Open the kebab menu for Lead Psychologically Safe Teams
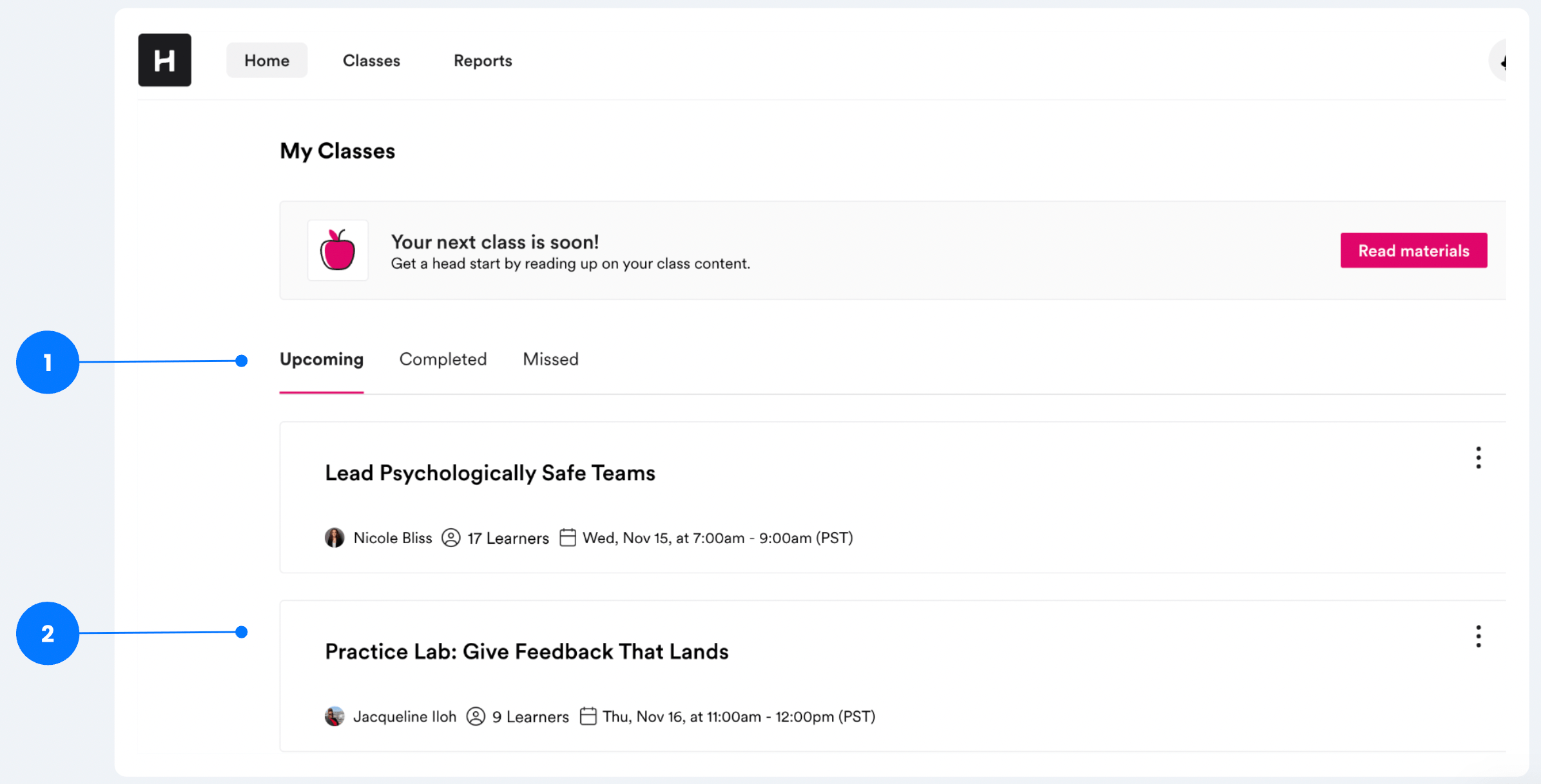The width and height of the screenshot is (1541, 784). [1478, 457]
